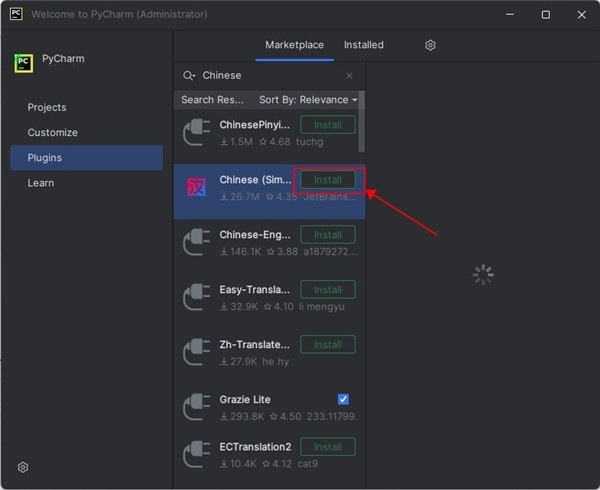
Task: Click the ECTranslation2 plugin icon
Action: (197, 455)
